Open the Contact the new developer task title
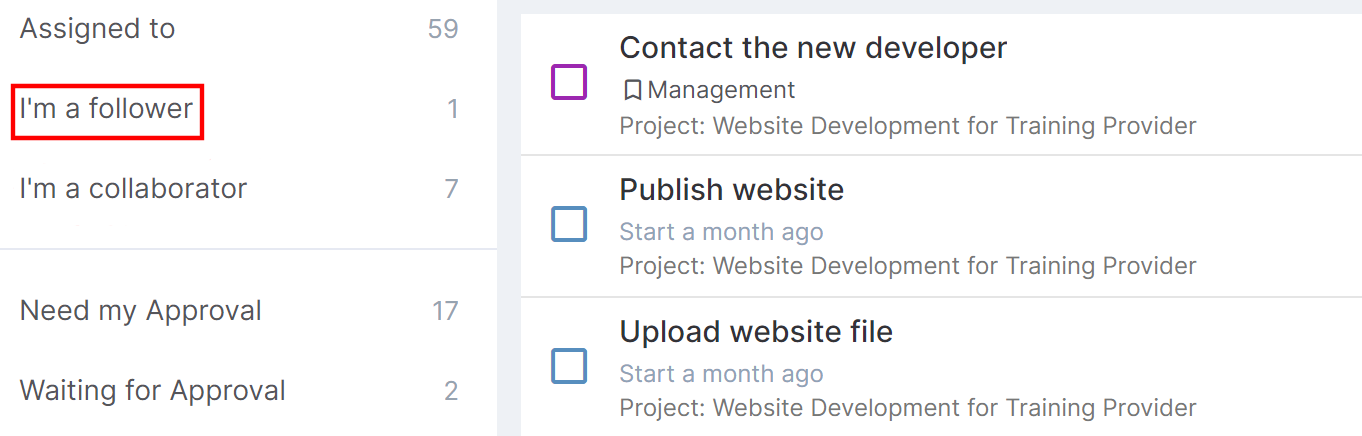1362x436 pixels. tap(813, 47)
